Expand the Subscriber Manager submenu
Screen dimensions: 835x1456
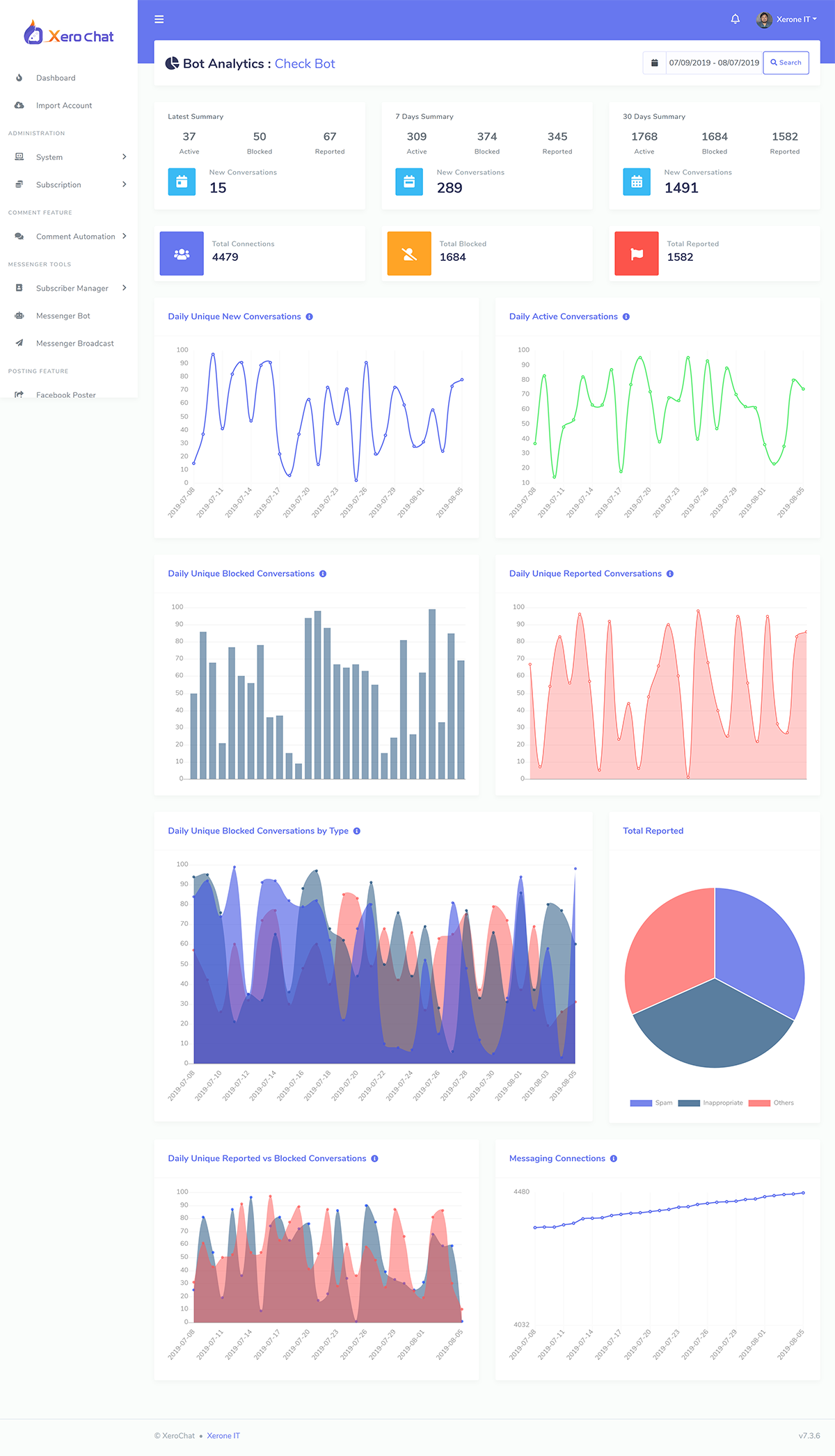(69, 288)
